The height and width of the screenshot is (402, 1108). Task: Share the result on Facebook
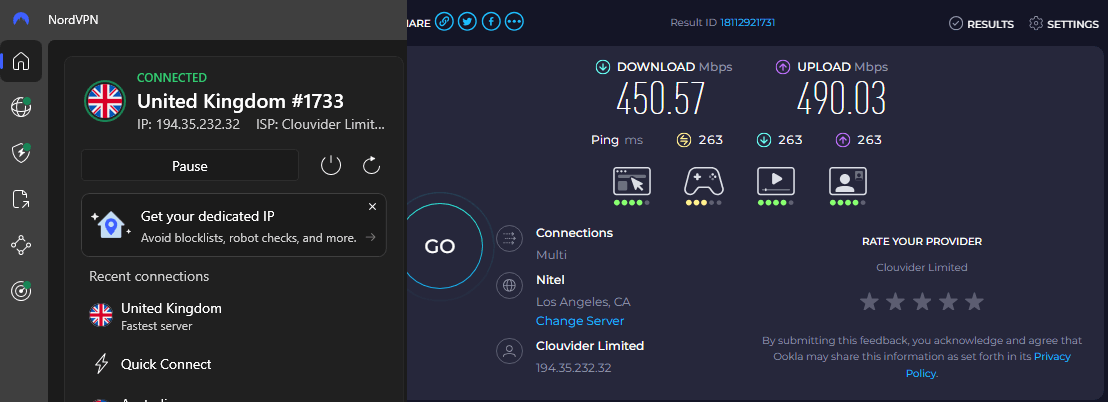(491, 22)
